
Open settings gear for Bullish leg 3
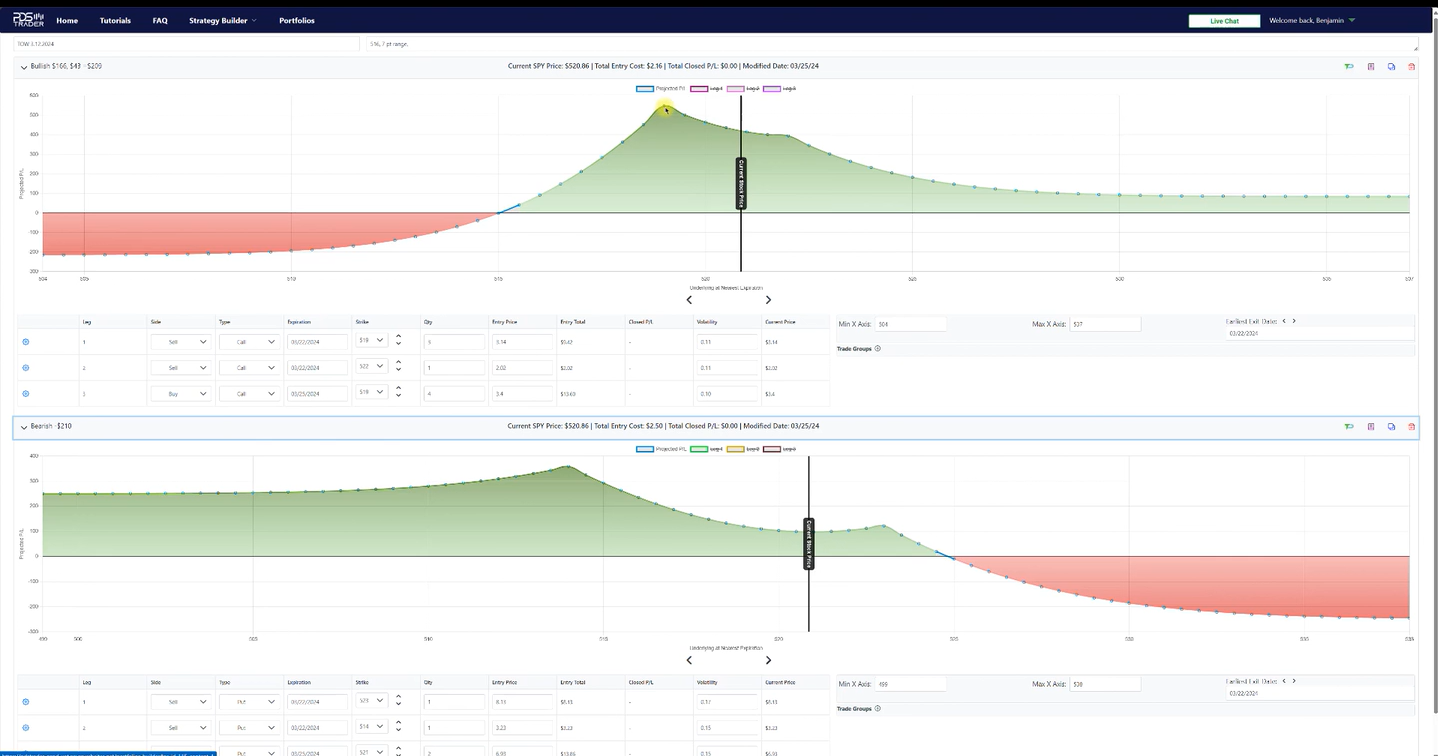[x=26, y=394]
